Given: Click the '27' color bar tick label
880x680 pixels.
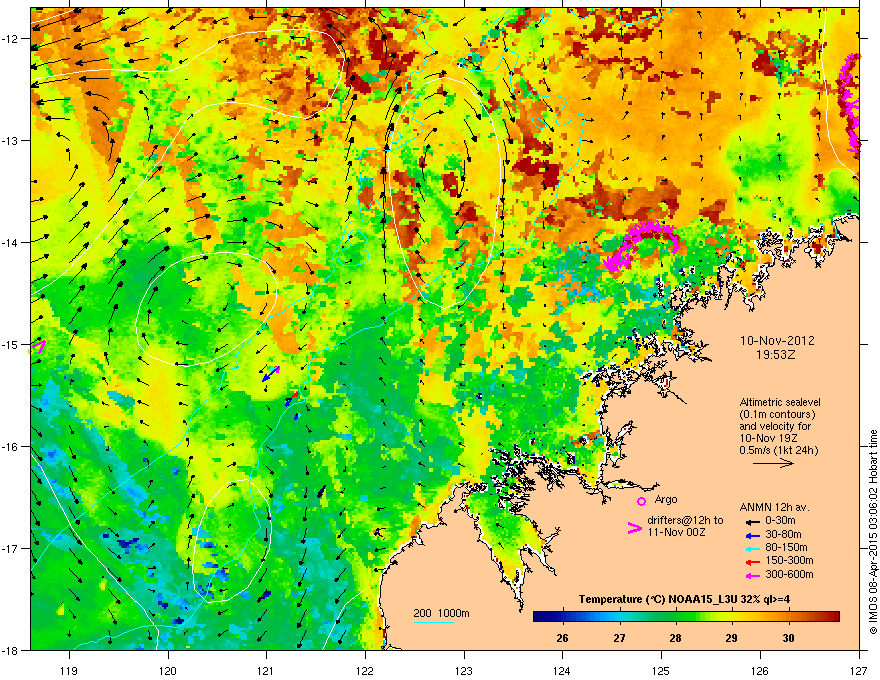Looking at the screenshot, I should click(619, 638).
